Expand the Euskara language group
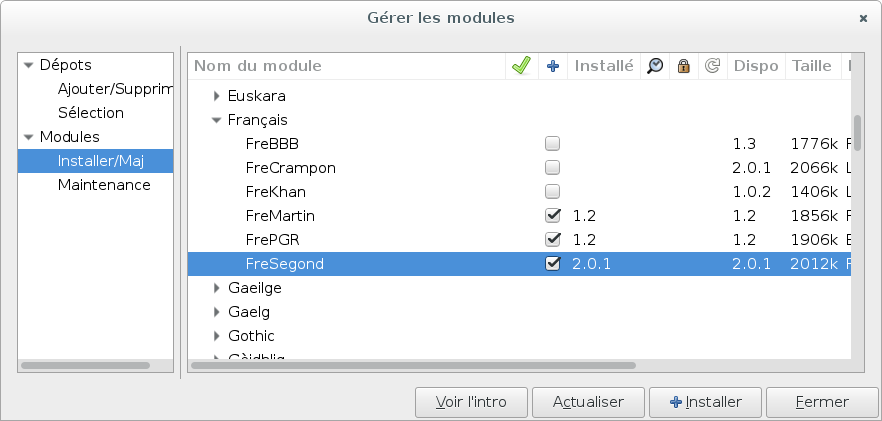This screenshot has height=421, width=882. click(x=217, y=96)
